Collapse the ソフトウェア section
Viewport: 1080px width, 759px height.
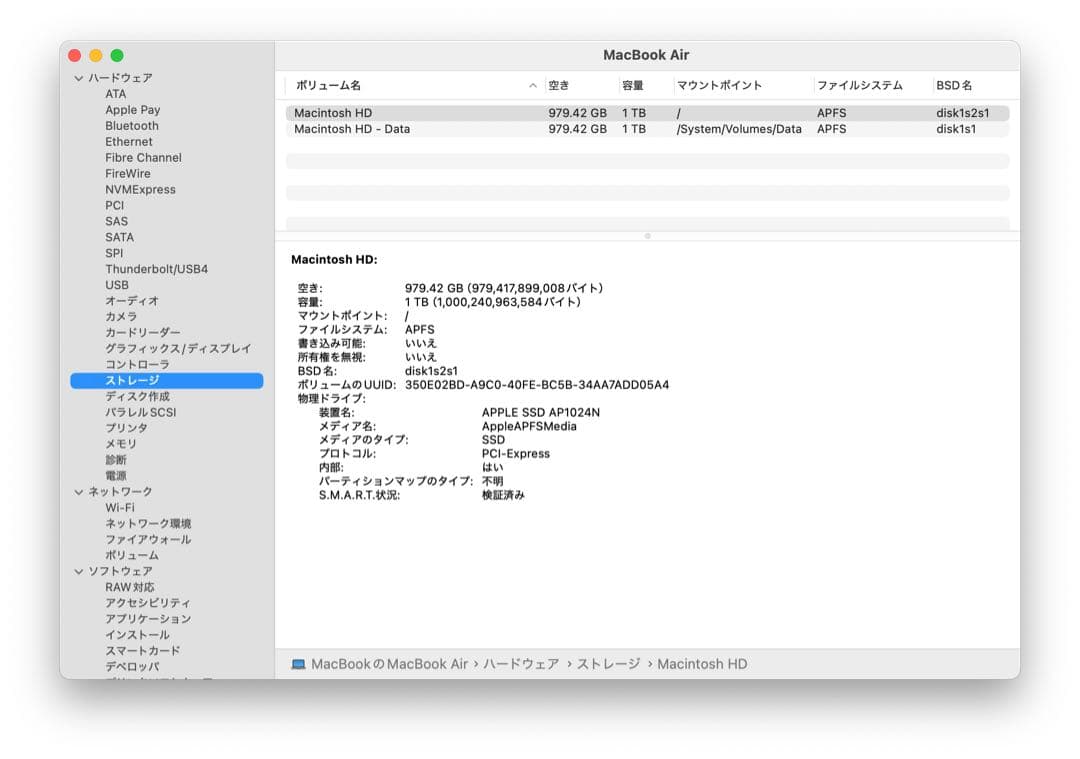(79, 572)
